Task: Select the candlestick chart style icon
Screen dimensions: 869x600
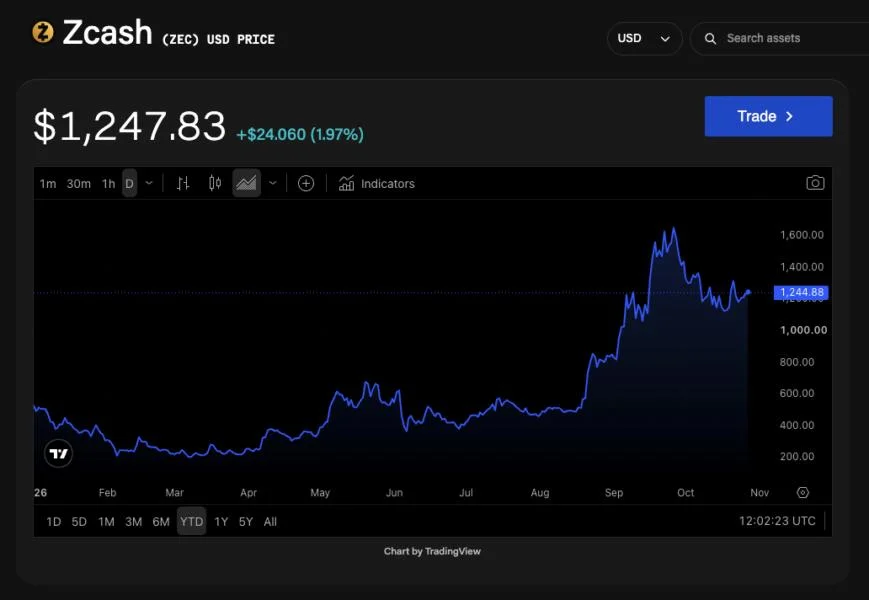Action: (215, 183)
